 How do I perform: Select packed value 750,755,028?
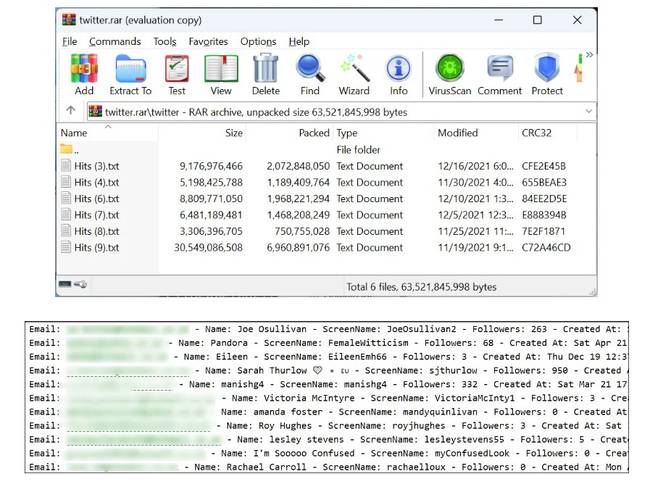[x=302, y=231]
